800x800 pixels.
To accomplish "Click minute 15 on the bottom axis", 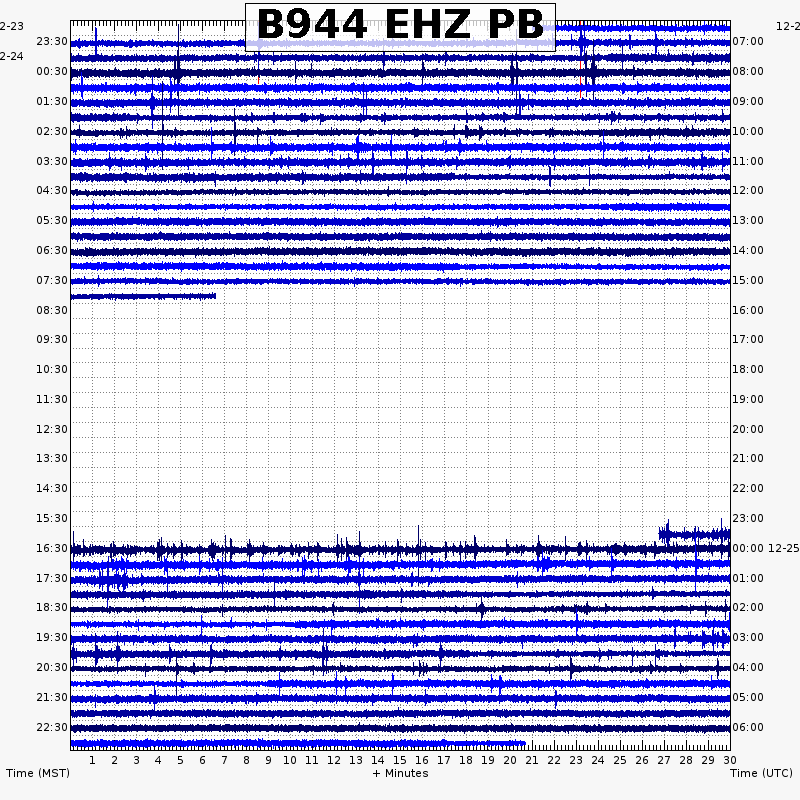I will (400, 760).
